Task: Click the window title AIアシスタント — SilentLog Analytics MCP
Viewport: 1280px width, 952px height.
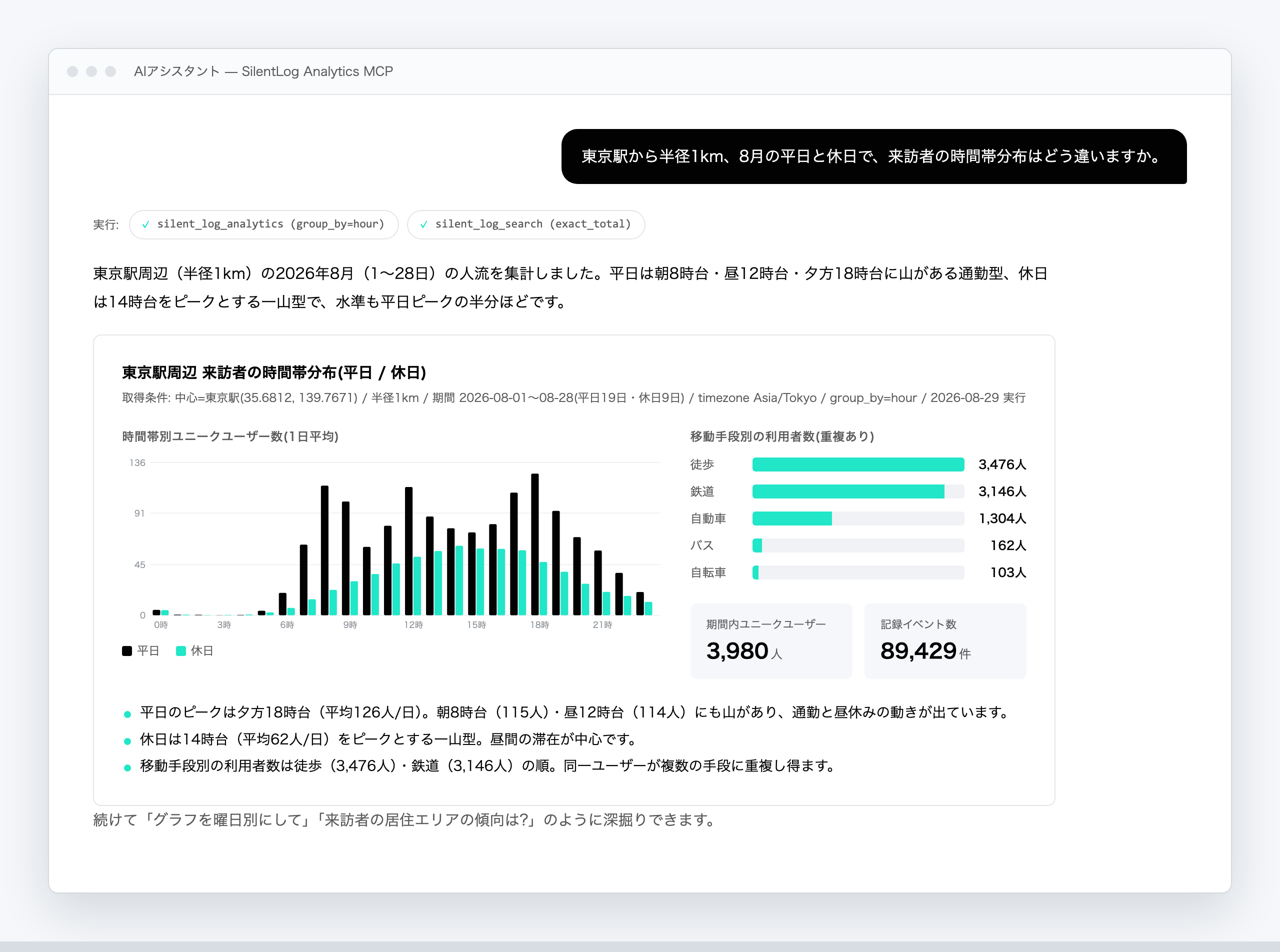Action: (263, 71)
